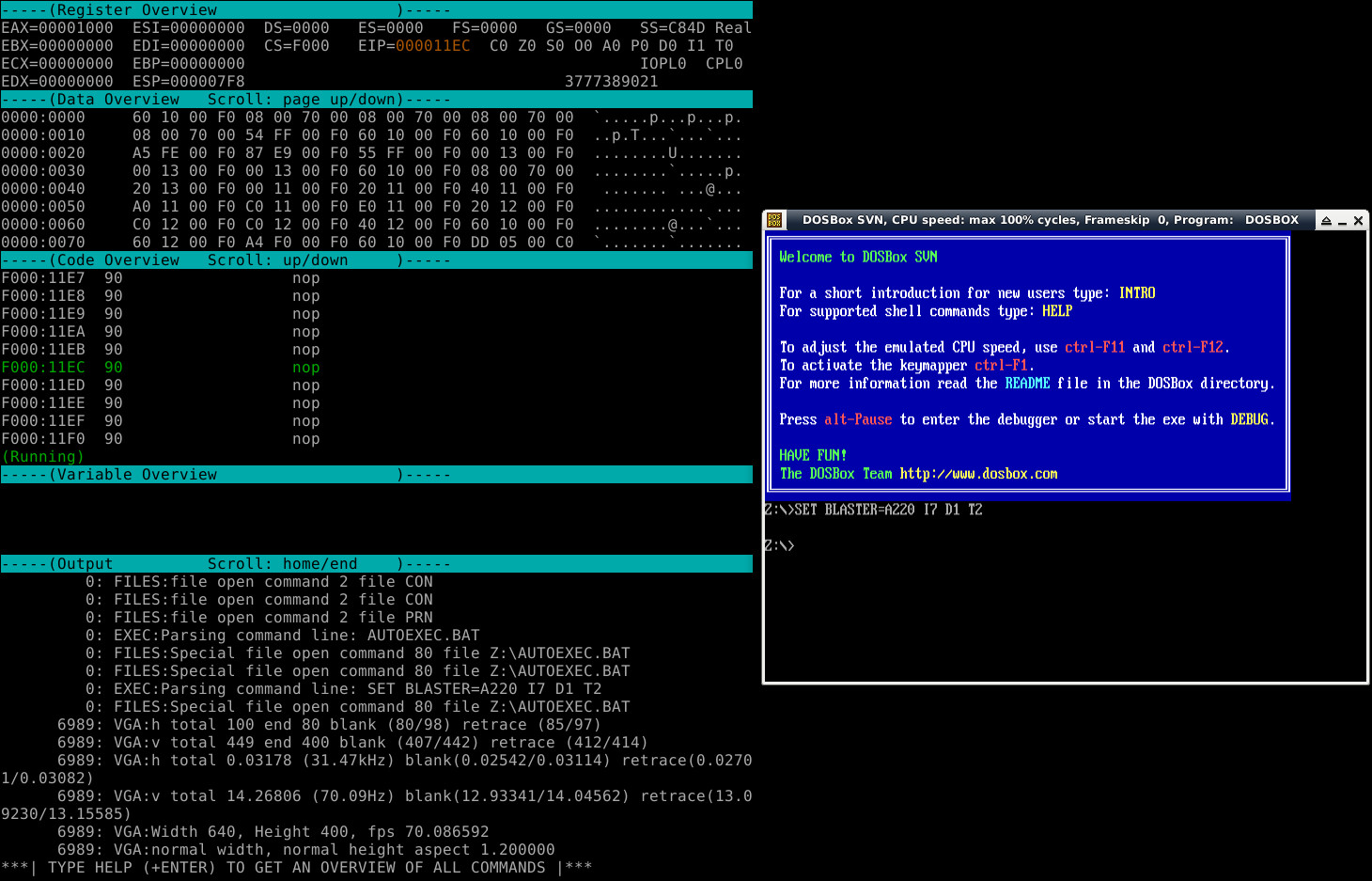
Task: Minimize the DOSBox SVN window
Action: tap(1342, 221)
